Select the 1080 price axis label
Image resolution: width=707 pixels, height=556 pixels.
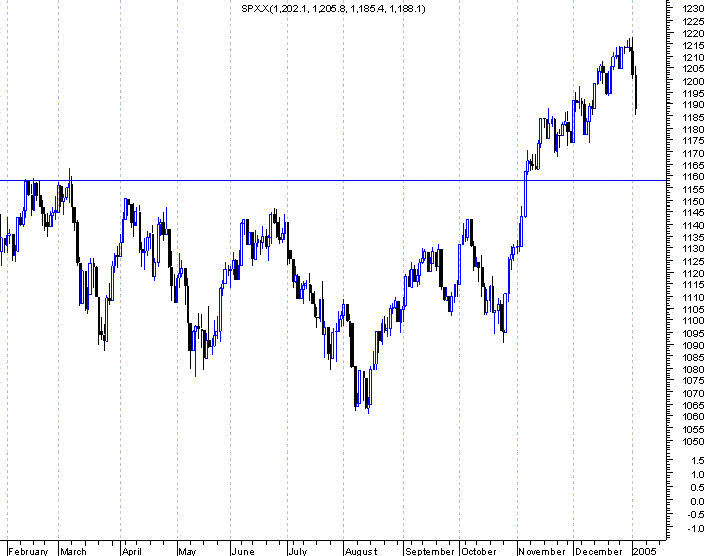click(x=693, y=369)
